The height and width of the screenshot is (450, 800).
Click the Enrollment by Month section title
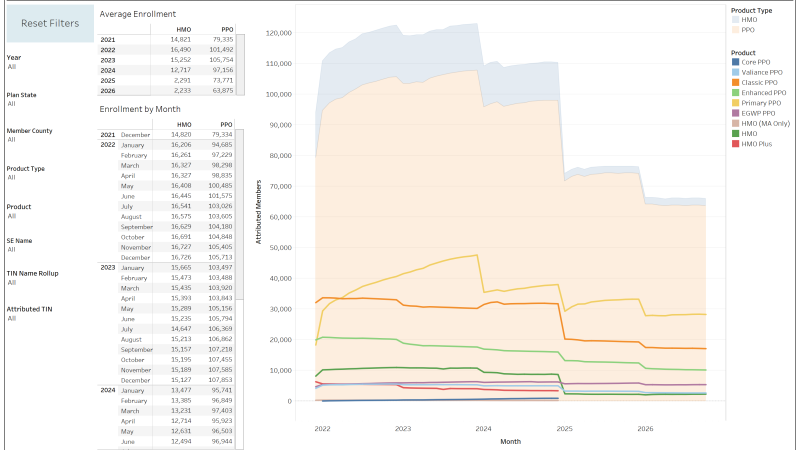coord(140,109)
